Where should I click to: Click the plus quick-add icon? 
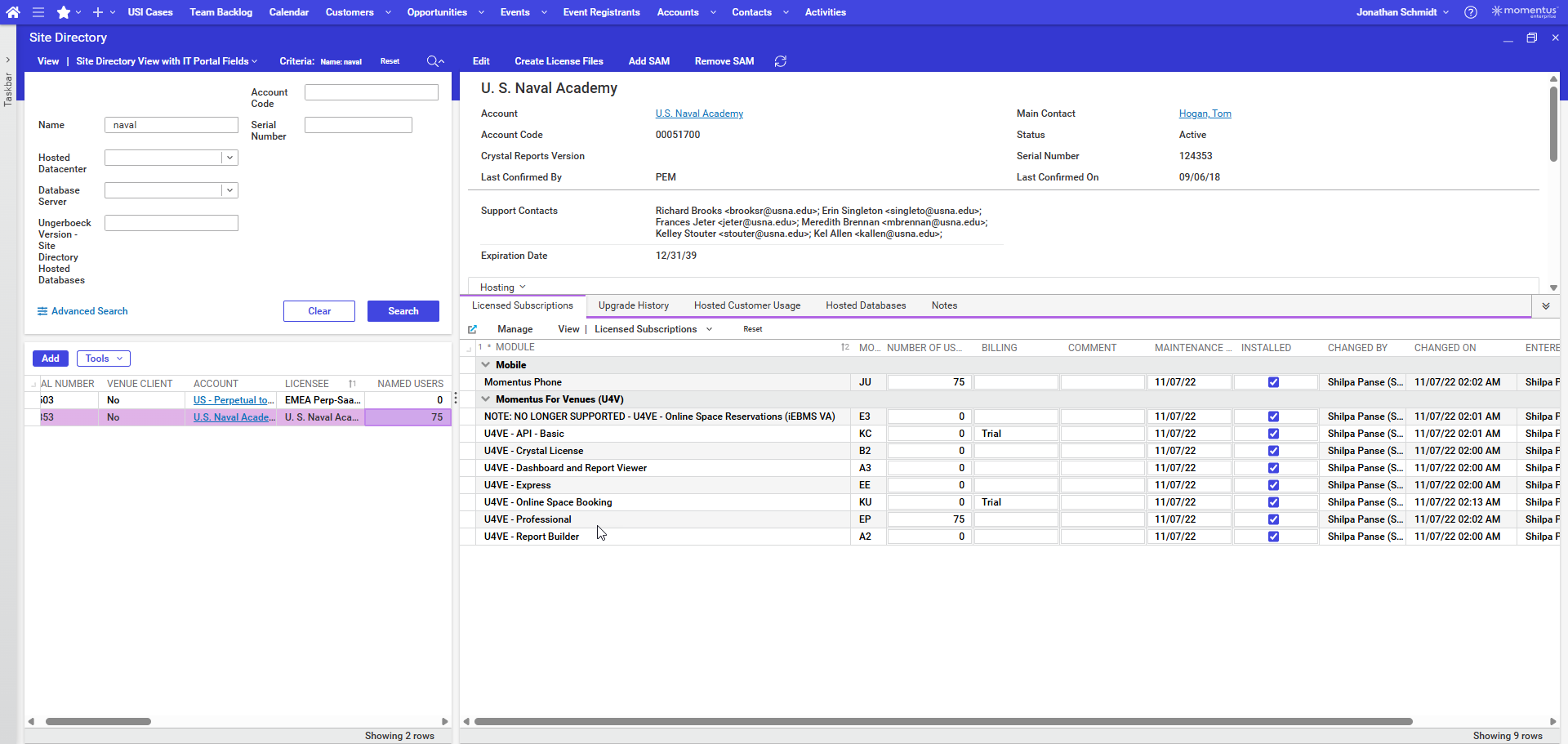(x=98, y=12)
